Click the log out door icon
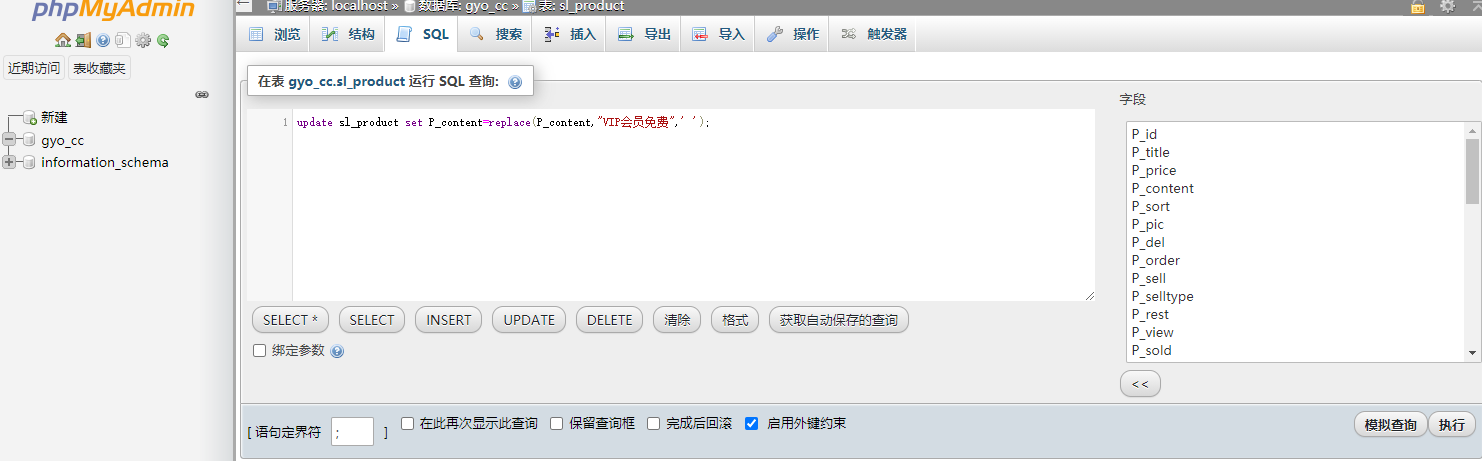 pos(83,41)
